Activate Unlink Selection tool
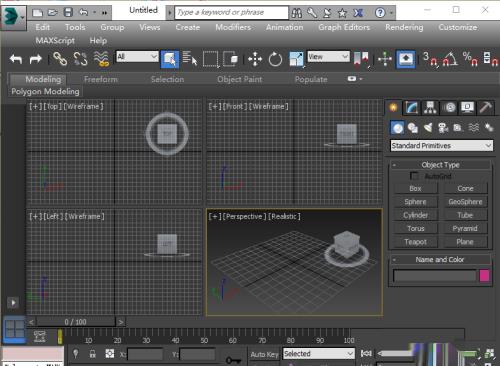Viewport: 500px width, 366px height. coord(80,59)
